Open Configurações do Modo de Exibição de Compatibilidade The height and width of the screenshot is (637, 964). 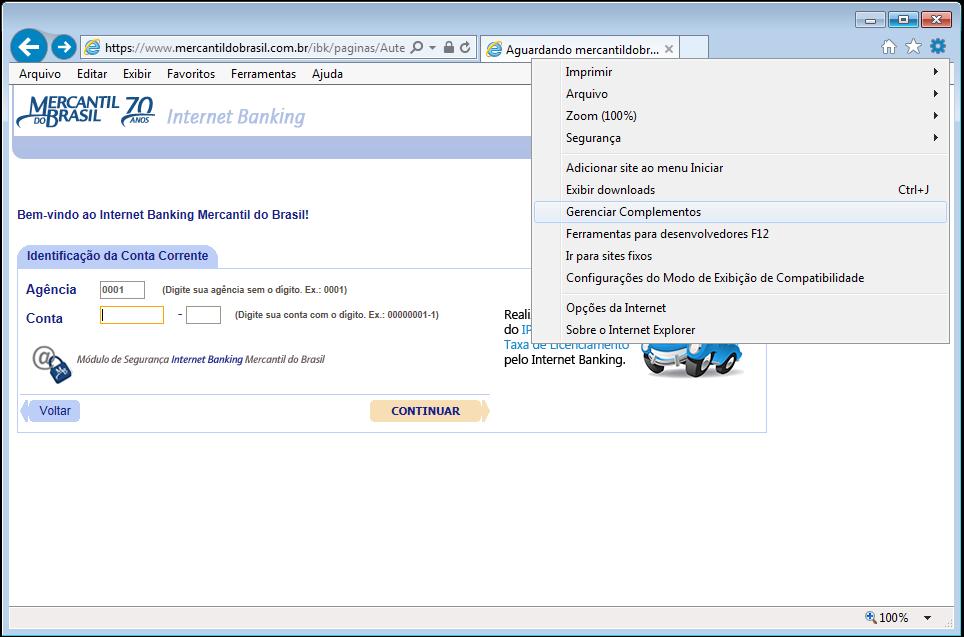[x=740, y=279]
